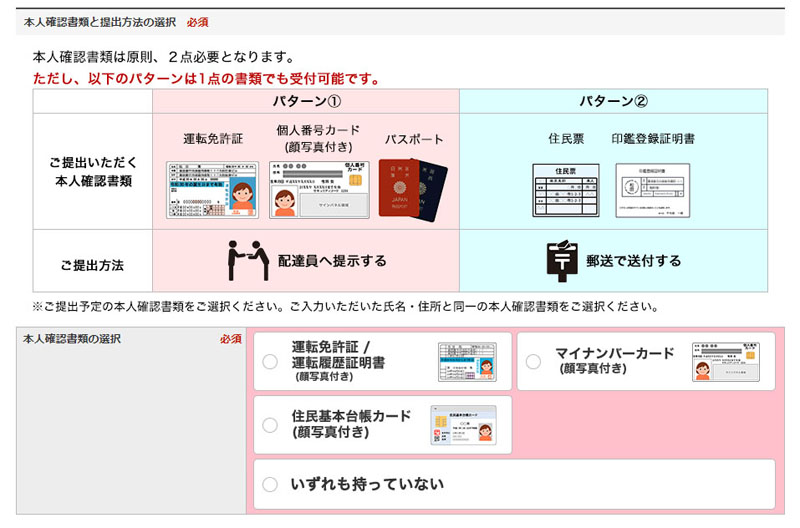
Task: Click the 印鑑登録証明書 certificate illustration
Action: pos(653,190)
